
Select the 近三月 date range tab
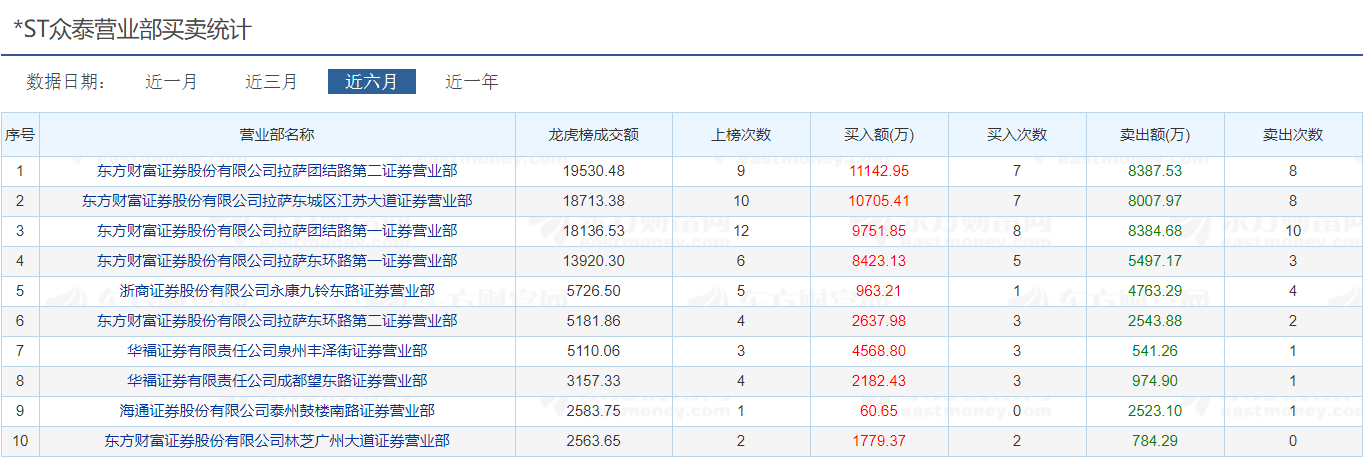click(x=271, y=82)
